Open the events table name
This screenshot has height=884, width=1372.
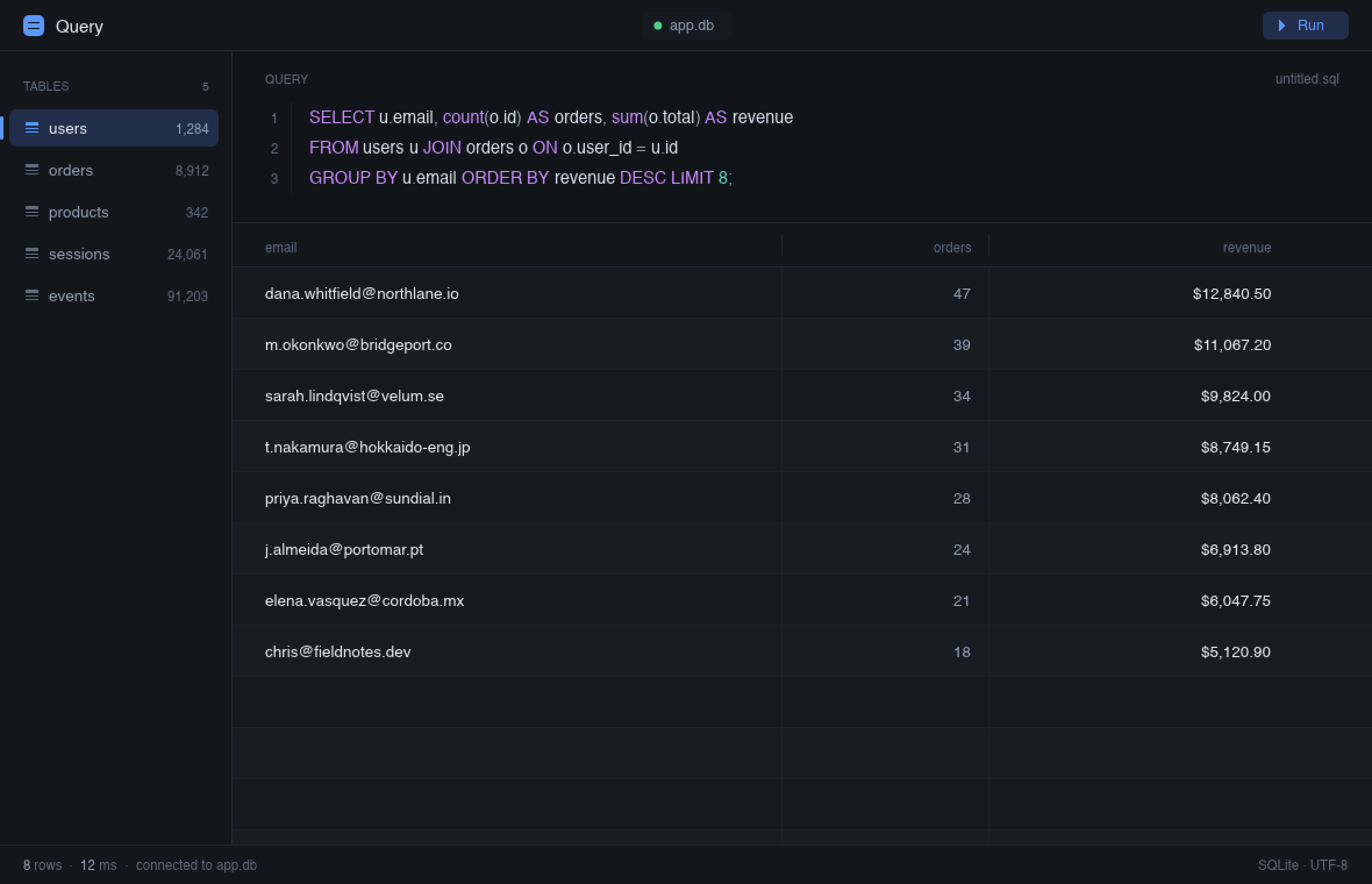click(x=72, y=296)
